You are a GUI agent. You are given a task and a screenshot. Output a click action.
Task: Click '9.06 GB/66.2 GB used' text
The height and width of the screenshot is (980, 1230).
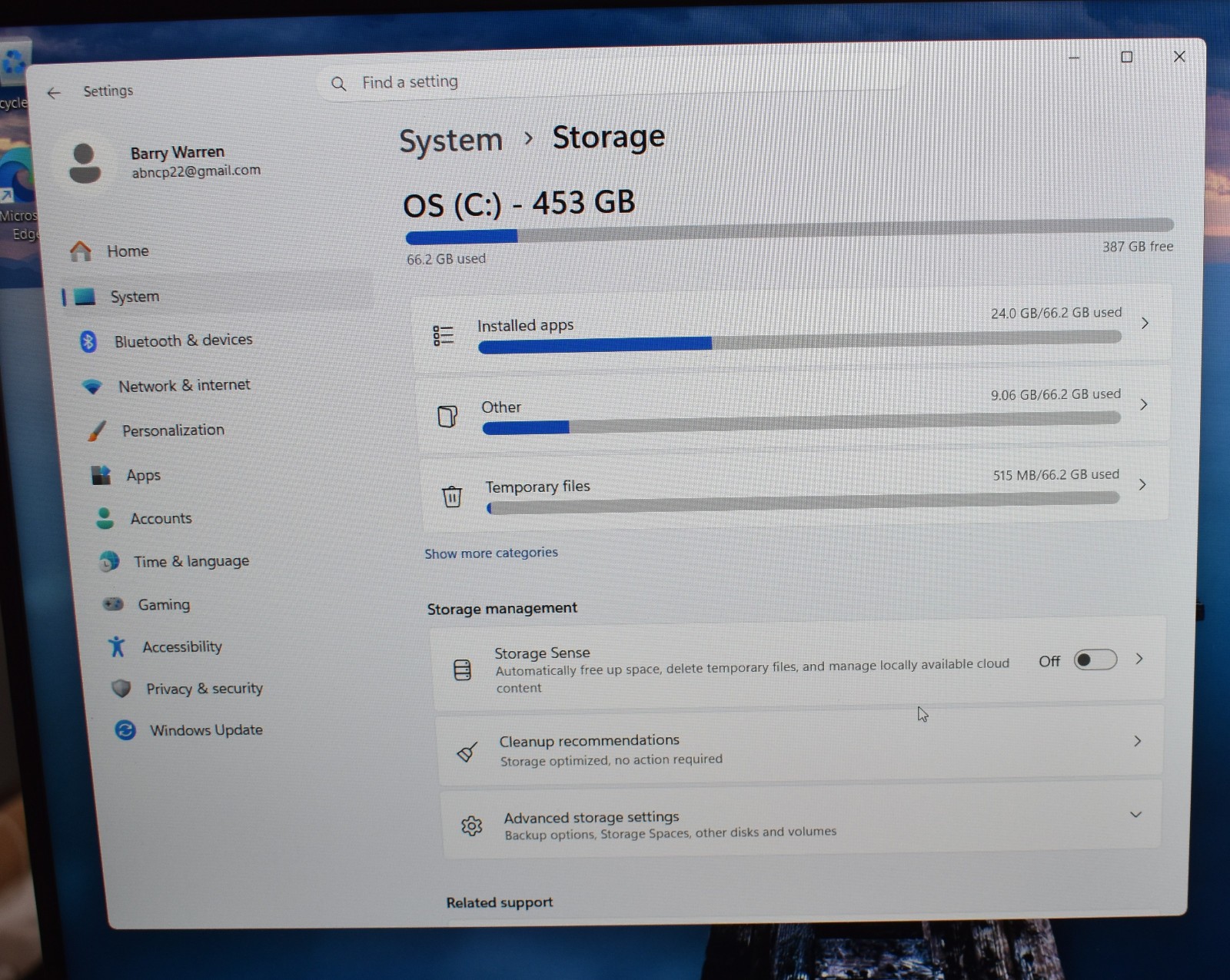1055,395
